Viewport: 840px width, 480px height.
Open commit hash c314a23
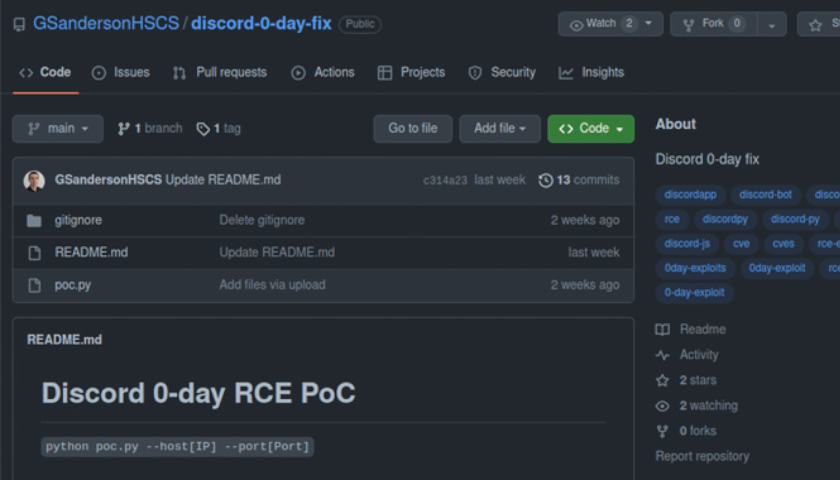(x=445, y=181)
